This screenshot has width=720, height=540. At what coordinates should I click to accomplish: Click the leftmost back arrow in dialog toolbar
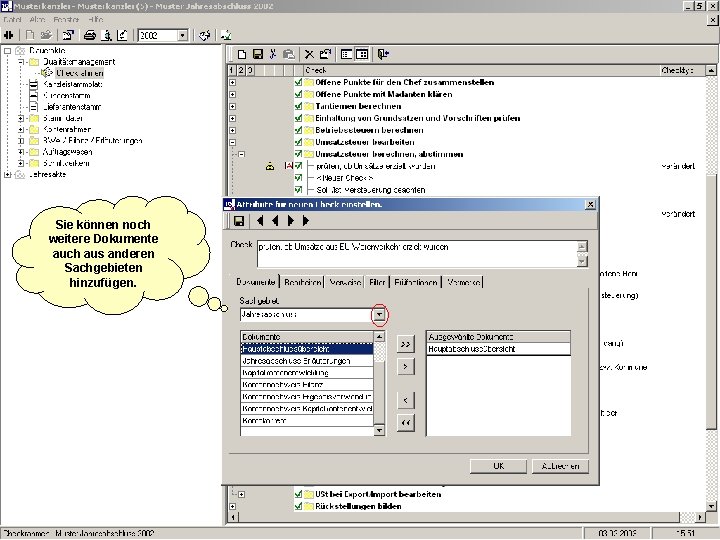coord(260,221)
